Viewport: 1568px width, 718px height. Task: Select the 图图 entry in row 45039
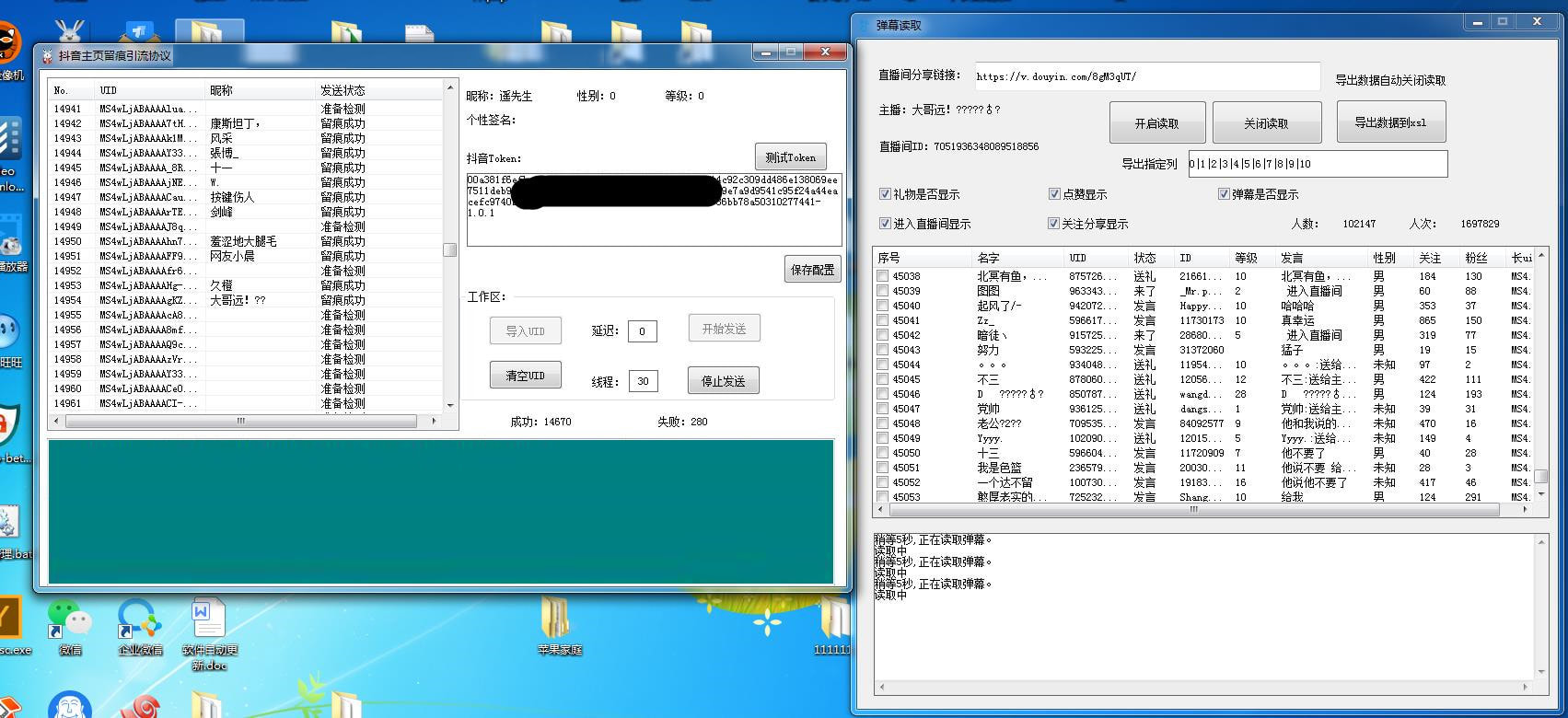click(x=988, y=291)
